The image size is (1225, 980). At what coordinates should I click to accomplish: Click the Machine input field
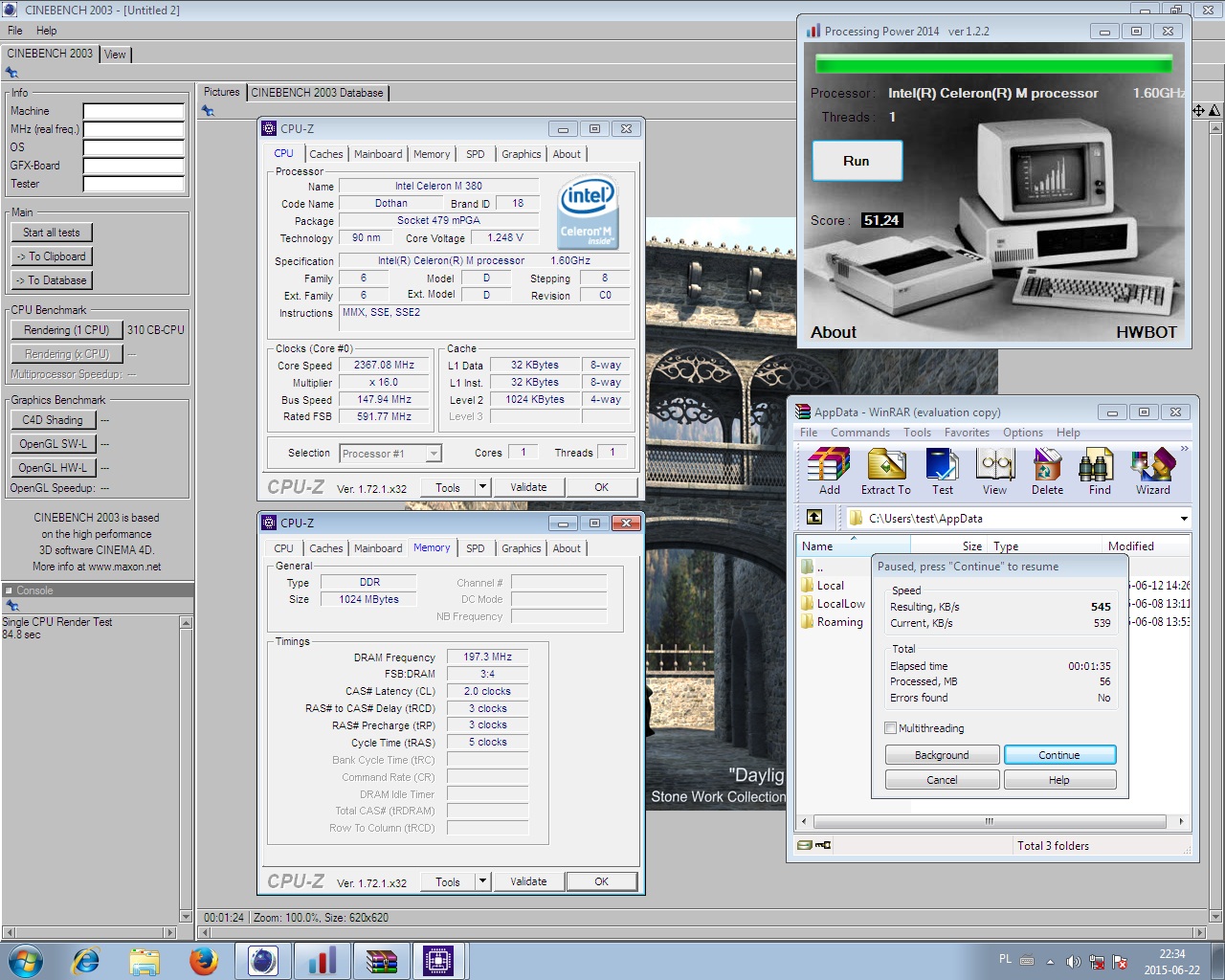click(x=133, y=111)
